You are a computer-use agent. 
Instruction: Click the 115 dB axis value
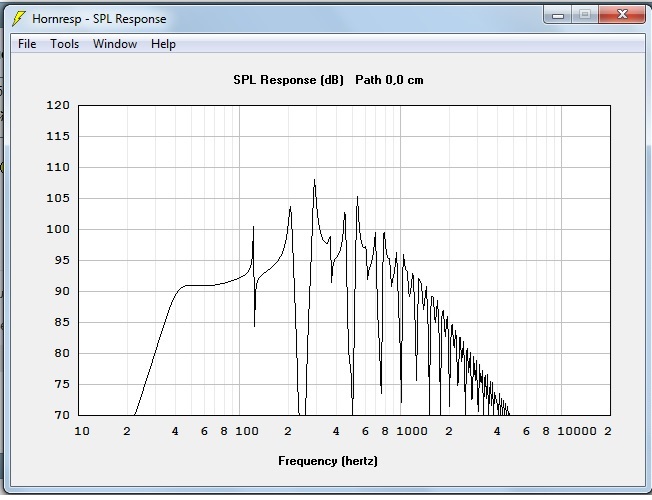click(x=58, y=136)
